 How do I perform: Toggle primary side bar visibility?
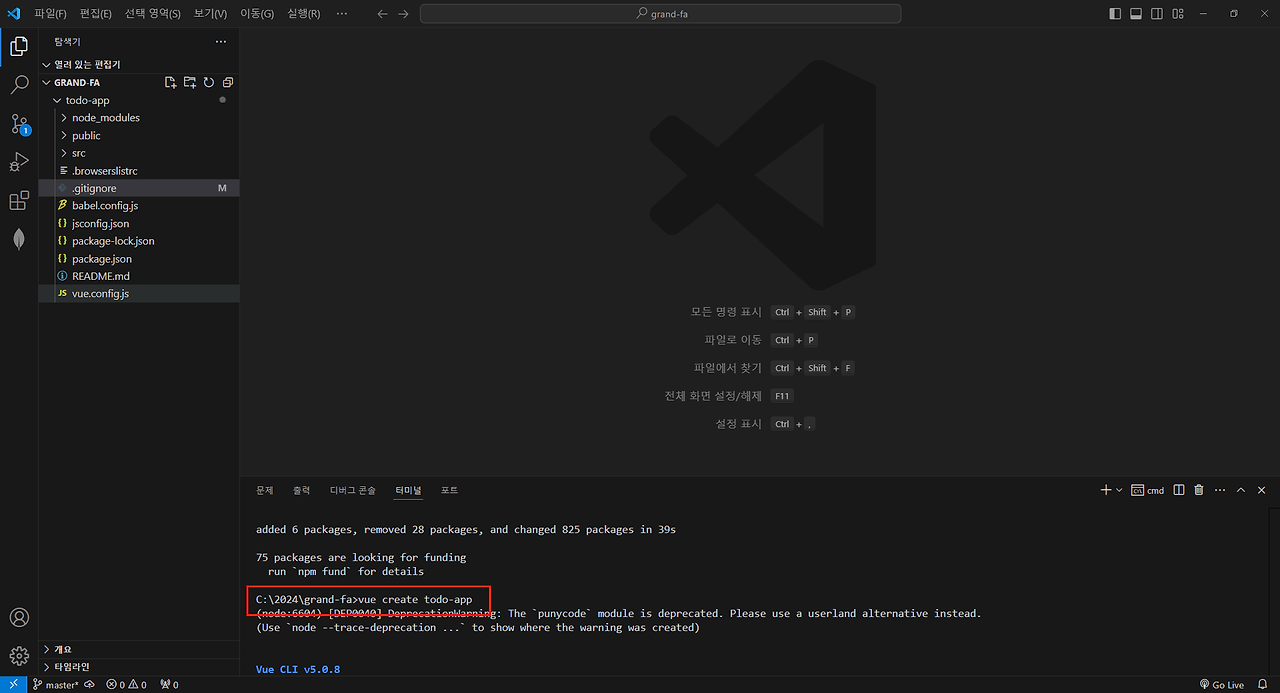pyautogui.click(x=1115, y=14)
